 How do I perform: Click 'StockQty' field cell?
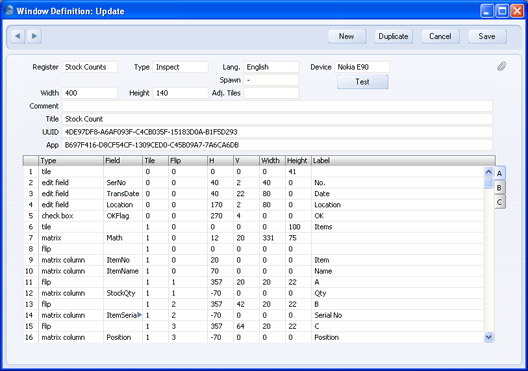click(x=123, y=293)
